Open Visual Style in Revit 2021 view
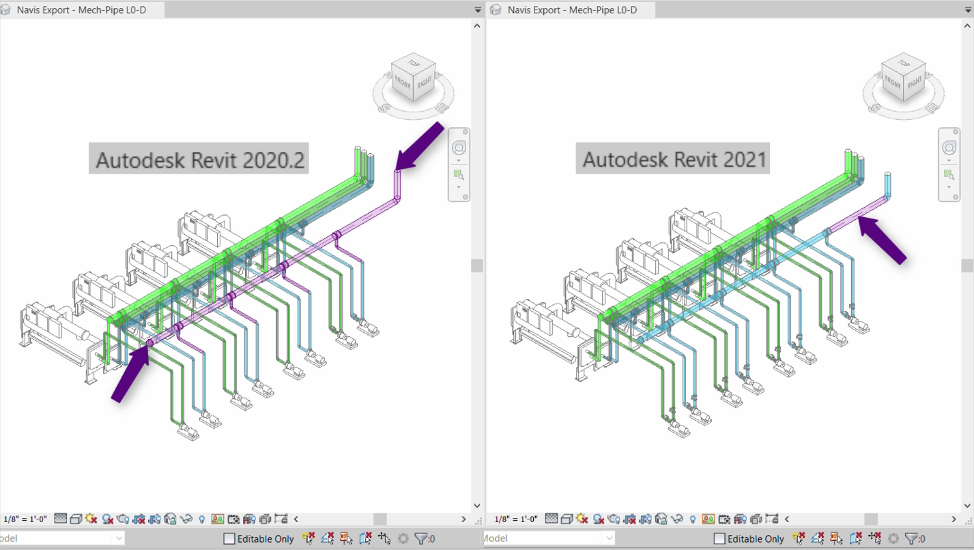Screen dimensions: 974x550 pyautogui.click(x=567, y=518)
